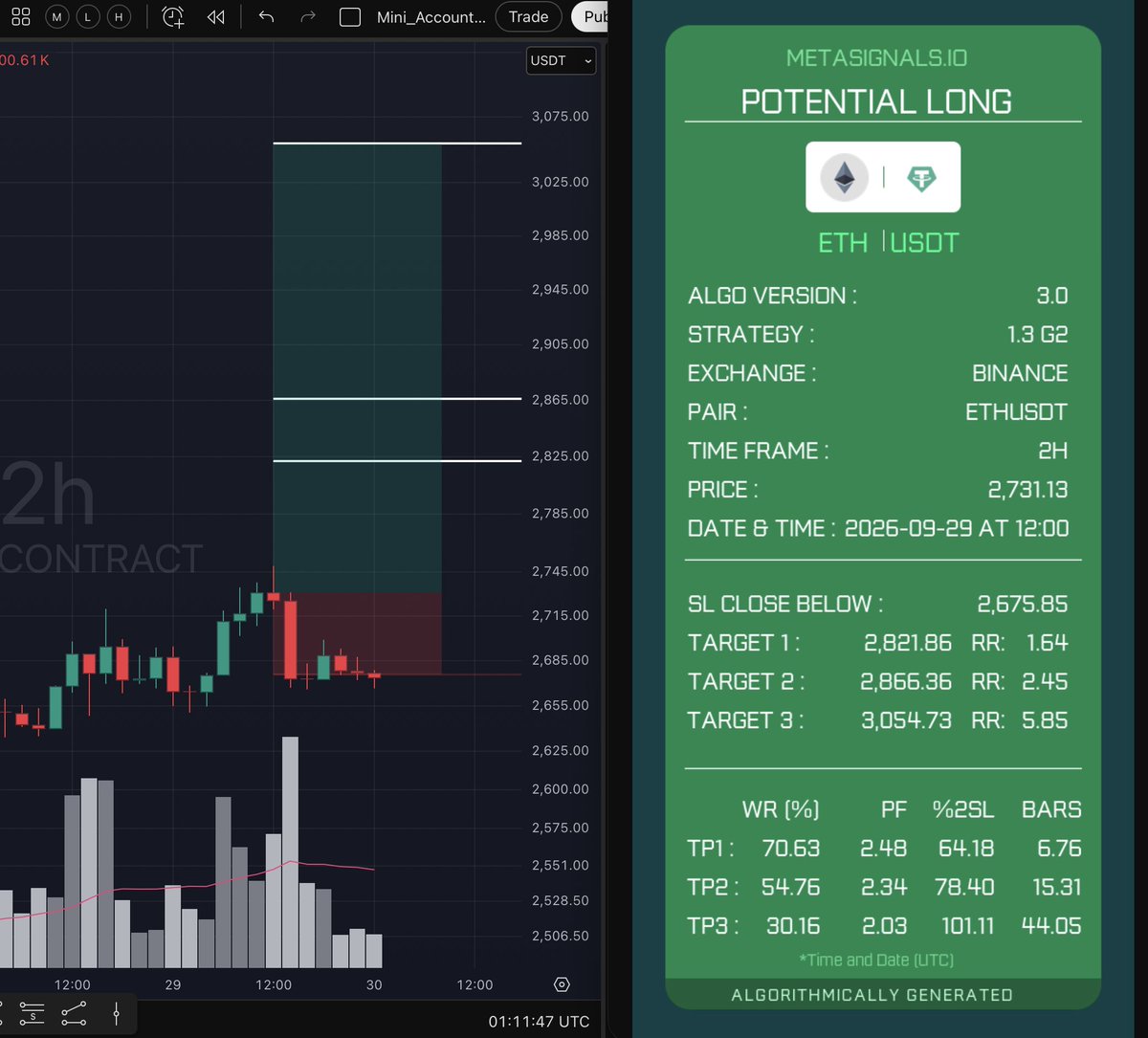Click the USDT symbol text under logos
Screen dimensions: 1148x1038
pos(924,243)
